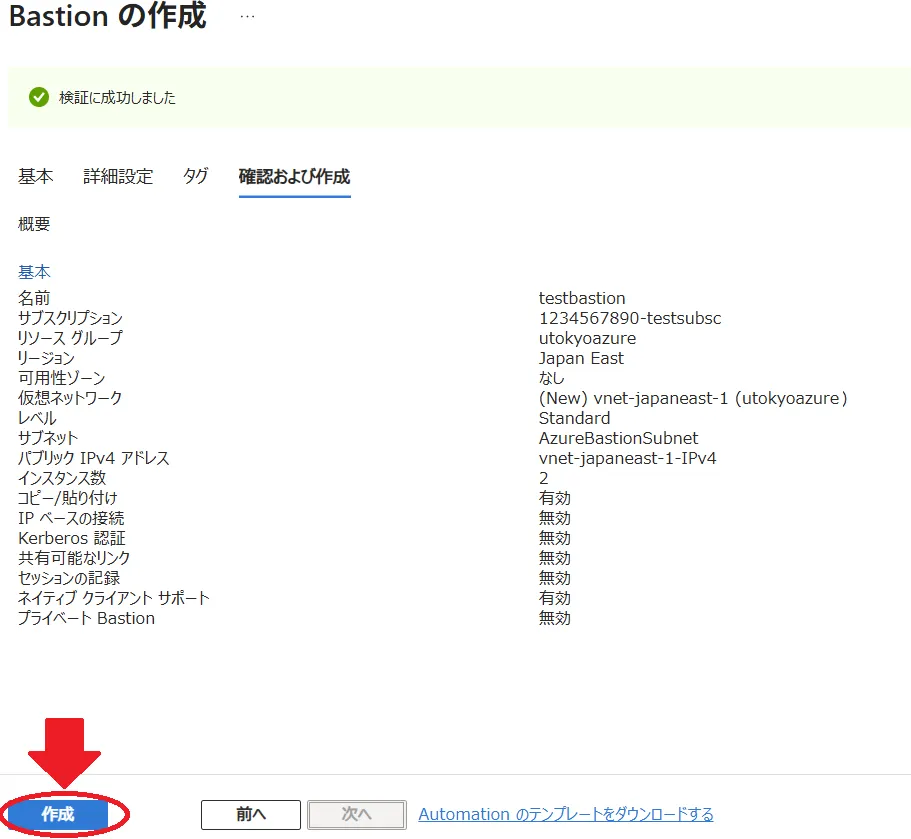This screenshot has width=911, height=839.
Task: Click the green validation success checkmark icon
Action: (39, 97)
